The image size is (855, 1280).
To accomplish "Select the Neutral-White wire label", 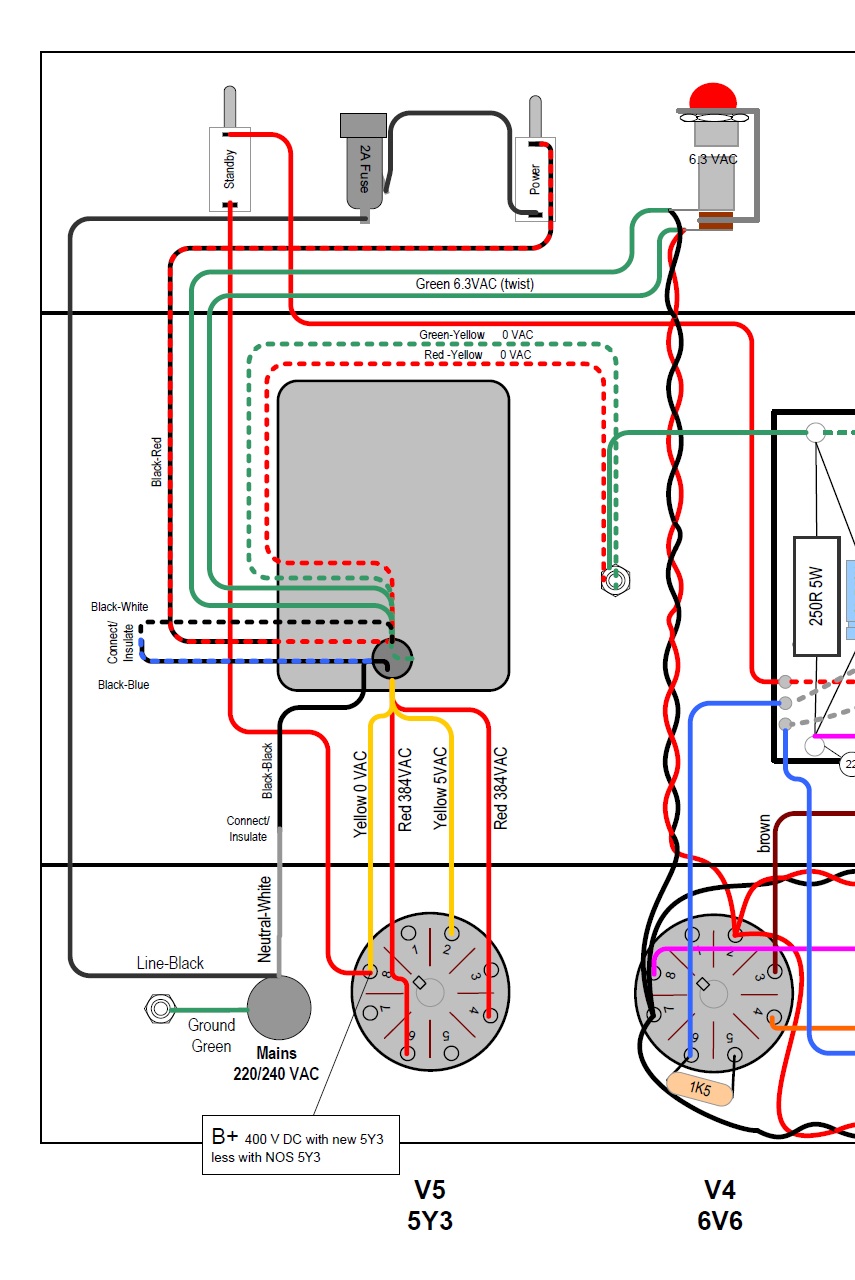I will point(264,919).
